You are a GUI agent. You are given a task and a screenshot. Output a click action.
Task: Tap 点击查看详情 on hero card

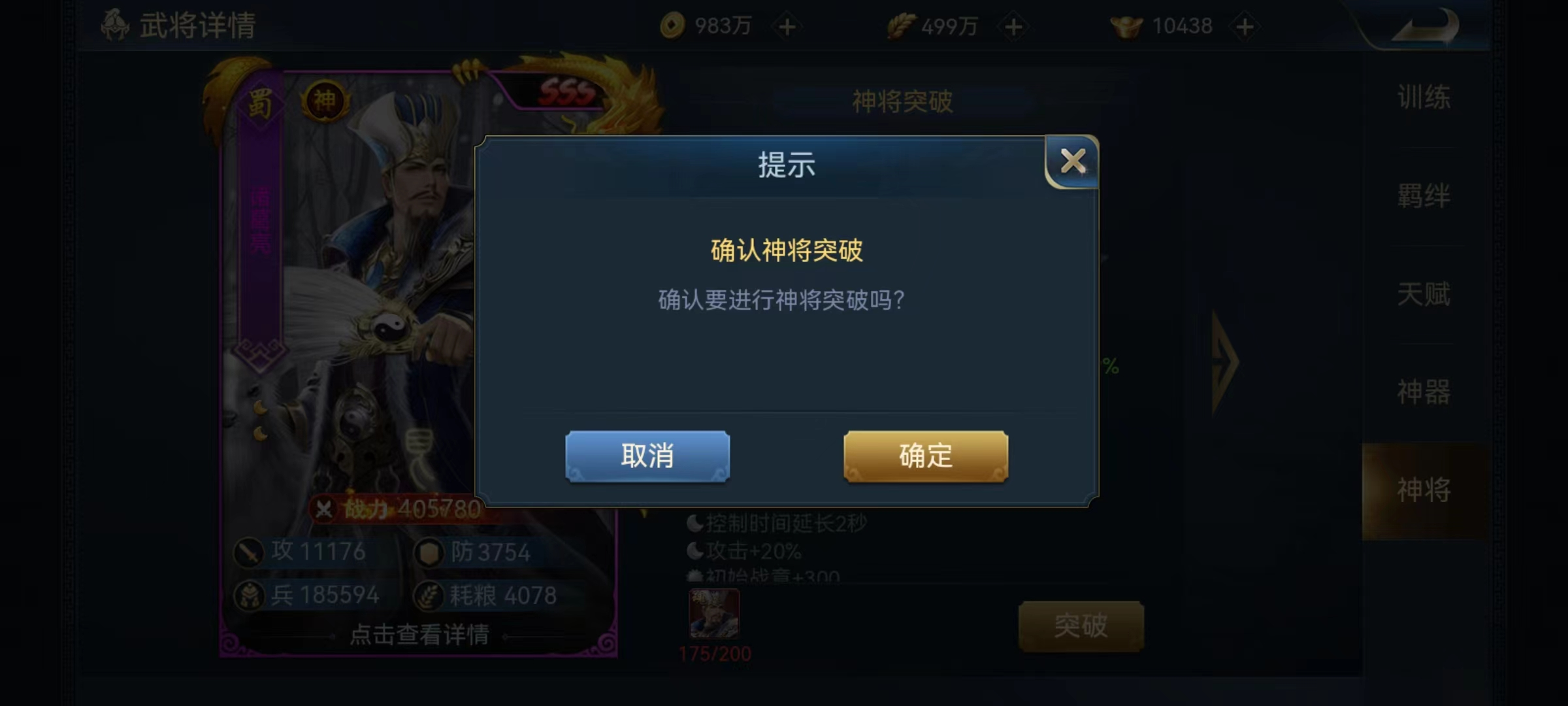(419, 635)
